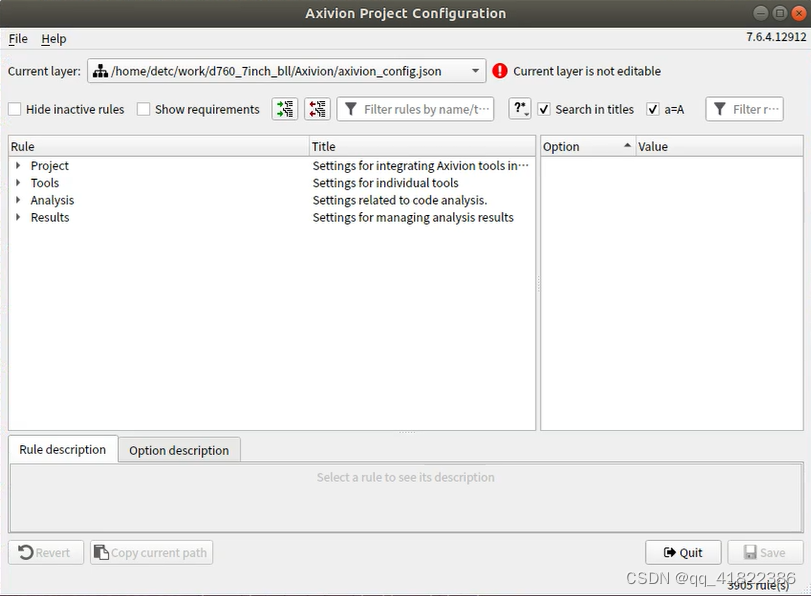The height and width of the screenshot is (596, 811).
Task: Click the expand all rules icon
Action: (284, 109)
